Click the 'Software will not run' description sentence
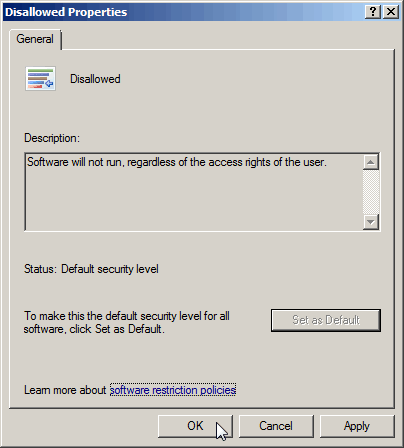This screenshot has width=404, height=448. click(x=177, y=162)
